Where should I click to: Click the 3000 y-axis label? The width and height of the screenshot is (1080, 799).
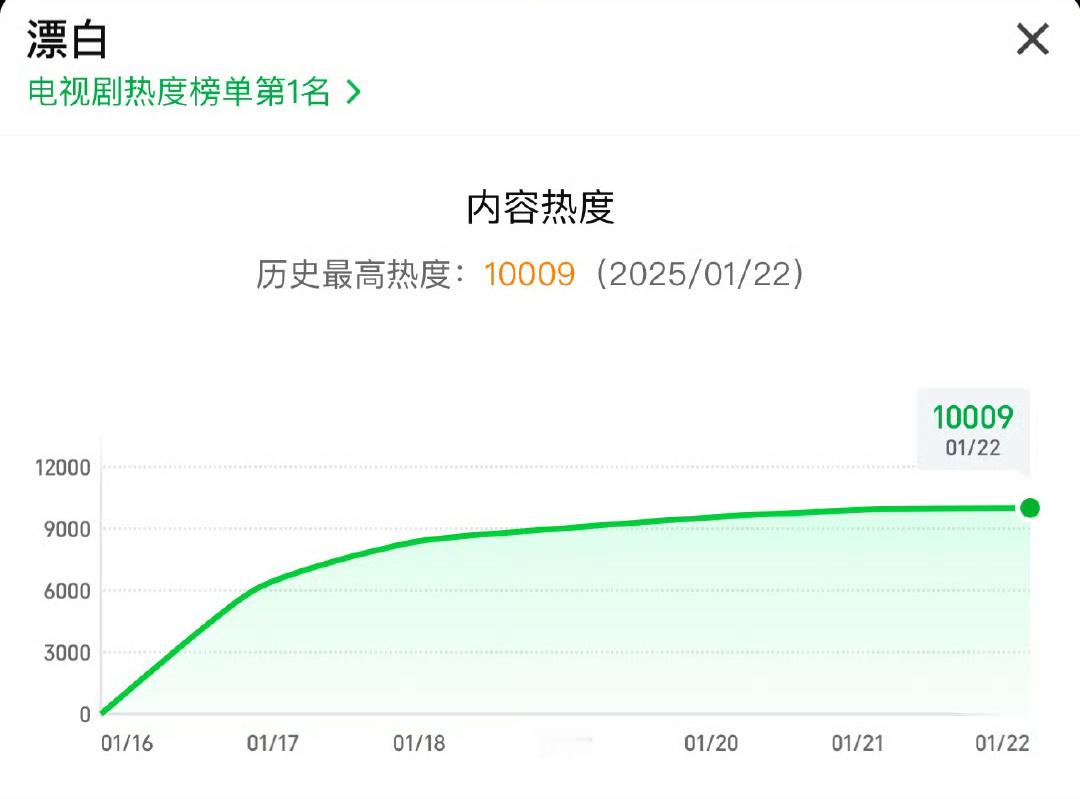pos(67,652)
